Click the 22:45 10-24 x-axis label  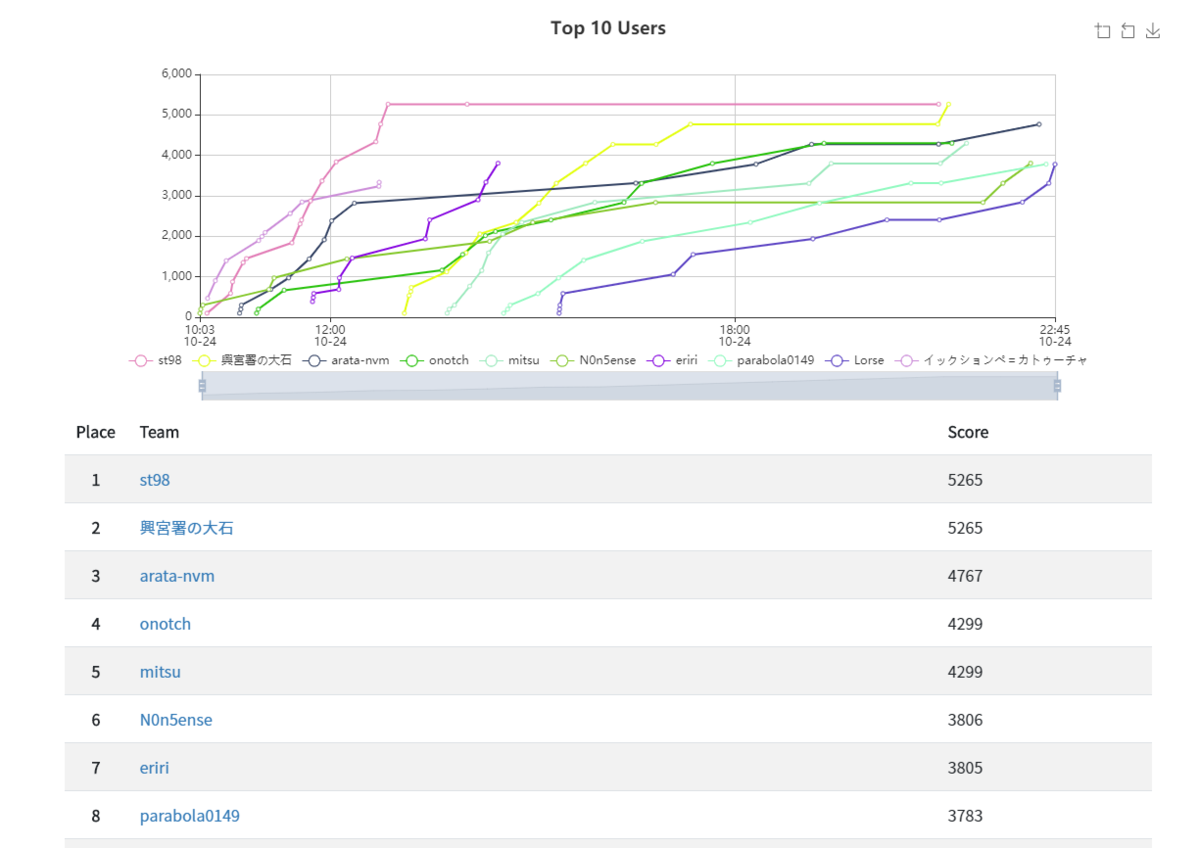point(1055,335)
